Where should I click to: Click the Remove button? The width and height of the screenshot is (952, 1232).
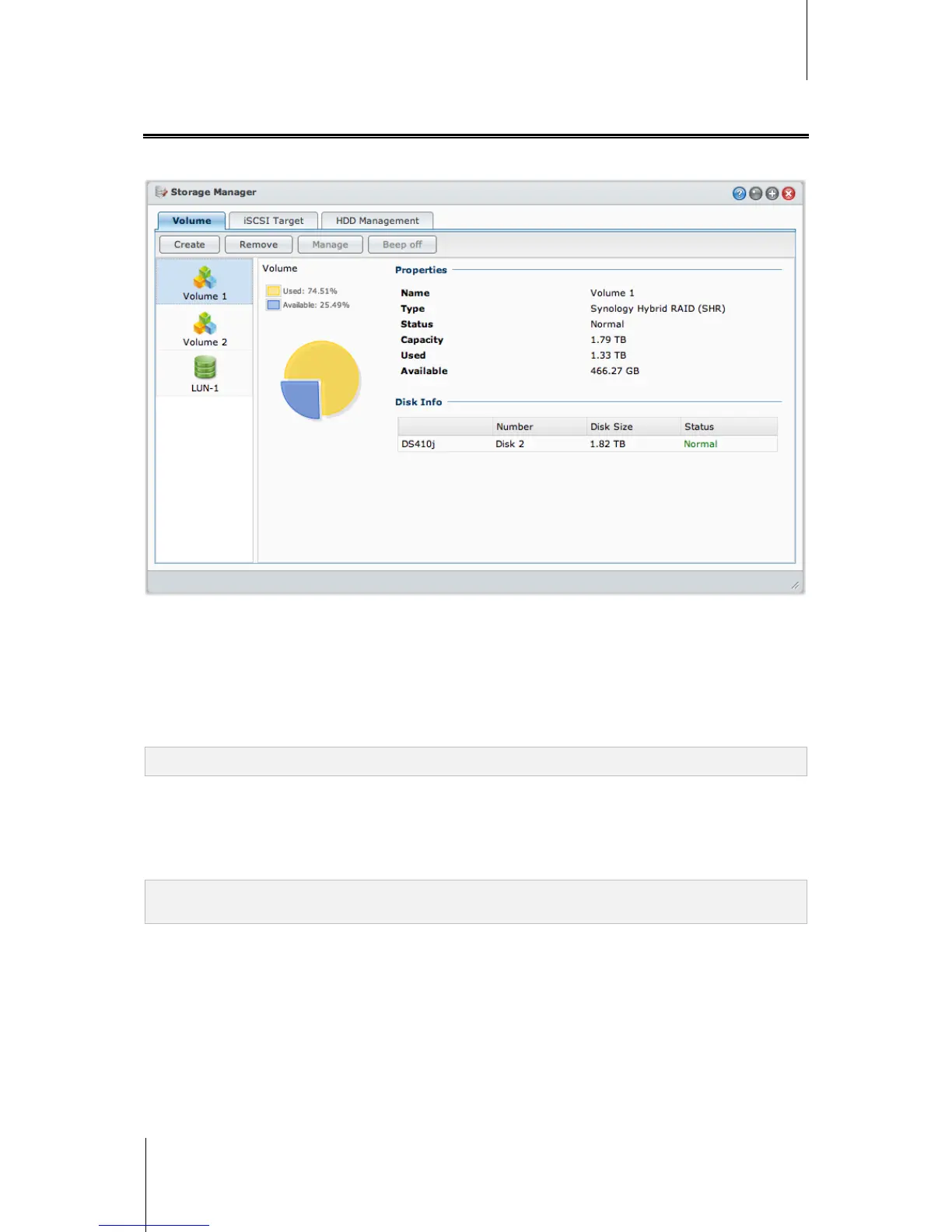(x=258, y=244)
